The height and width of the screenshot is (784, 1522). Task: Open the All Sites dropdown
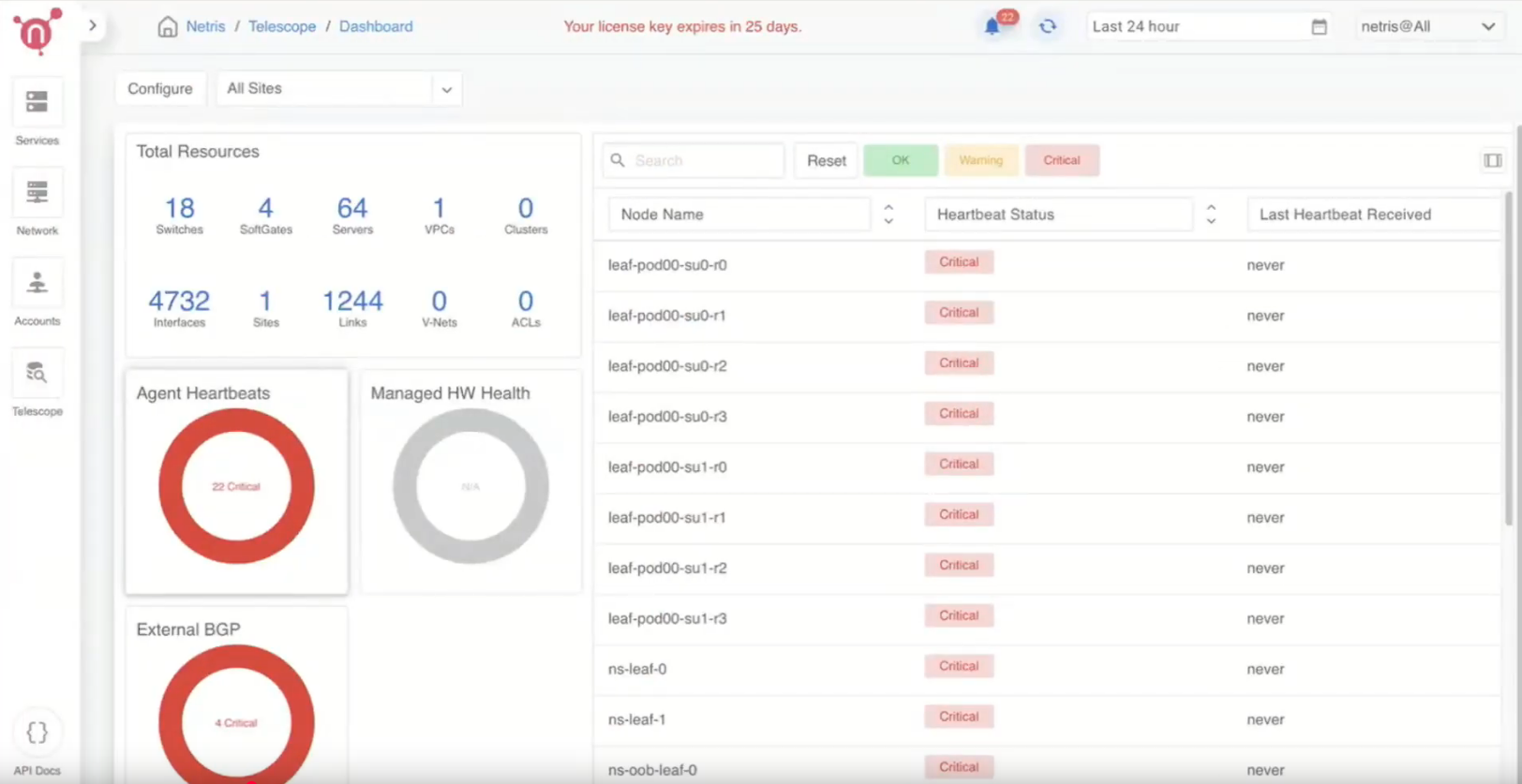[x=339, y=89]
